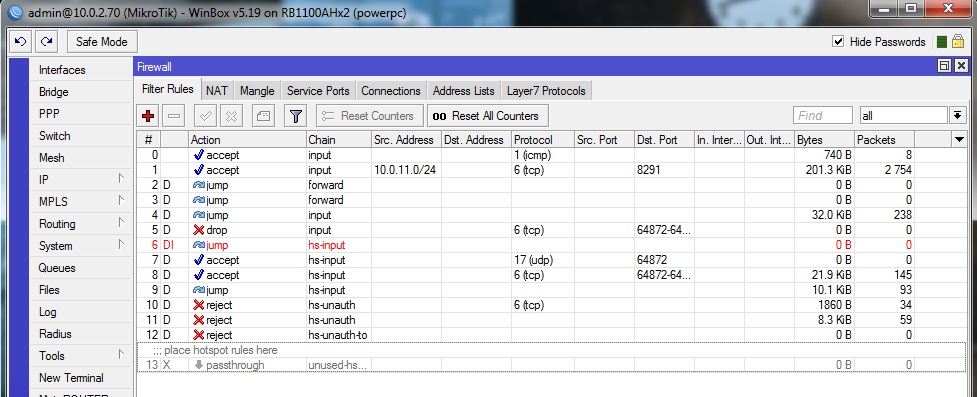This screenshot has height=397, width=977.
Task: Sort by the Packets column header
Action: (x=884, y=140)
